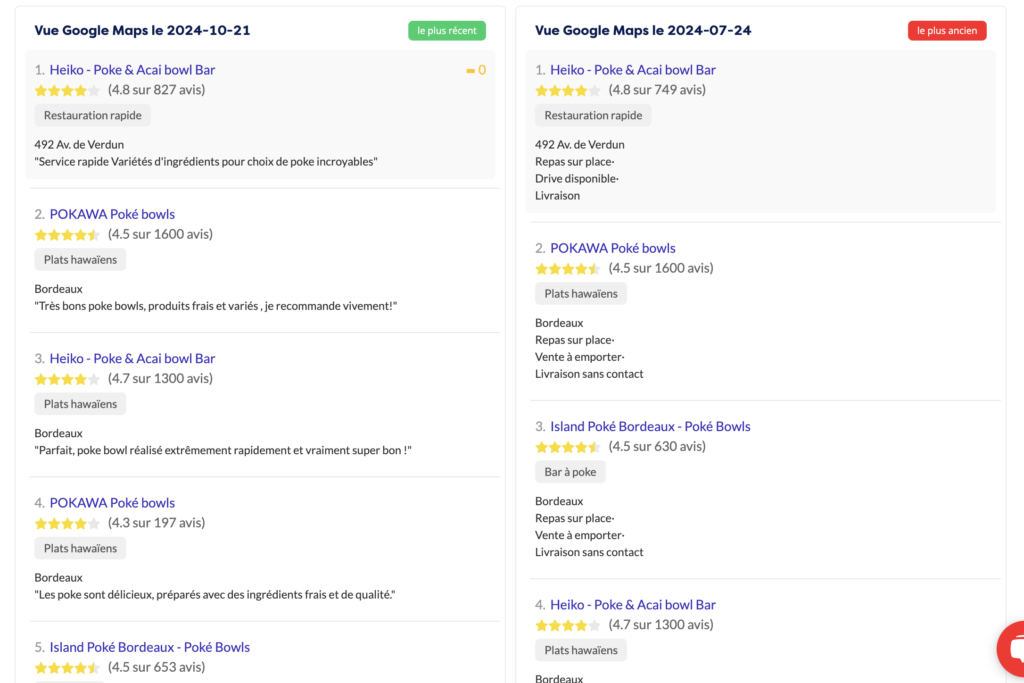Open Heiko listing ranked 3 in 2024-10-21 view
Image resolution: width=1024 pixels, height=683 pixels.
click(x=132, y=358)
